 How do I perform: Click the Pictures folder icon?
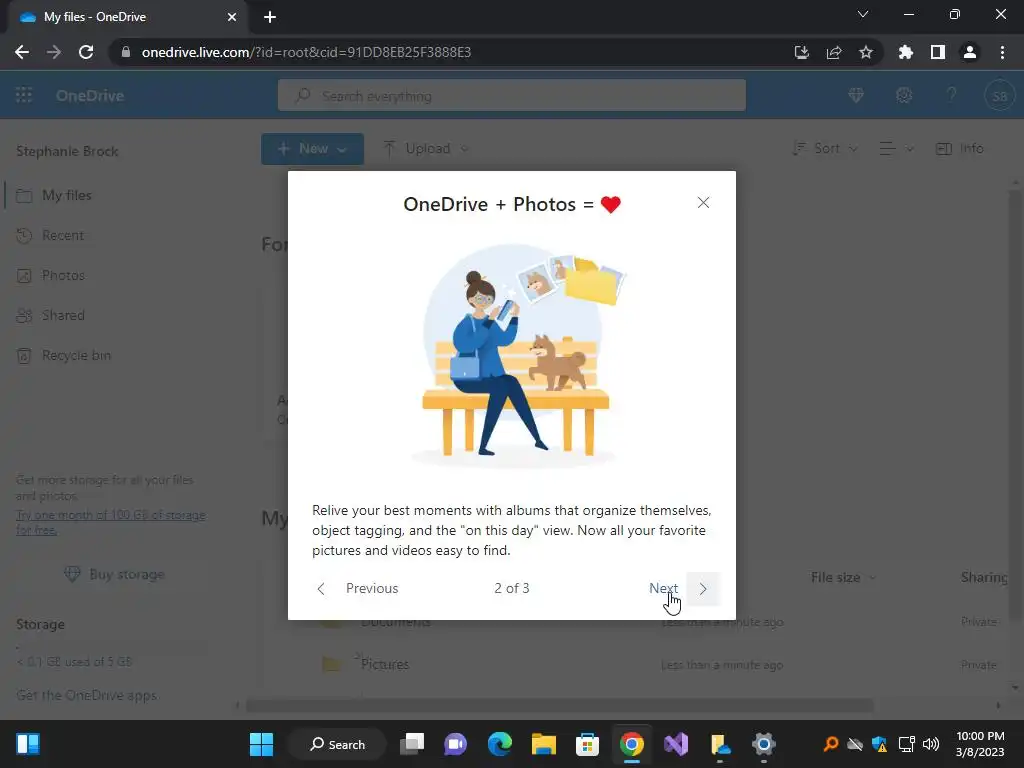pos(331,664)
